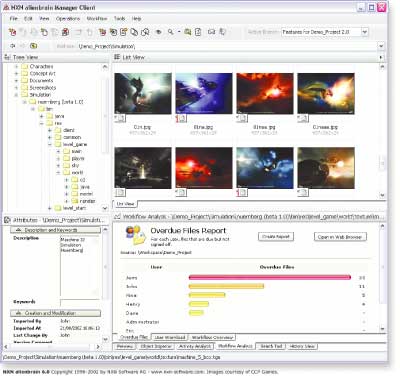Open the Workflow menu
This screenshot has width=400, height=385.
pyautogui.click(x=97, y=19)
